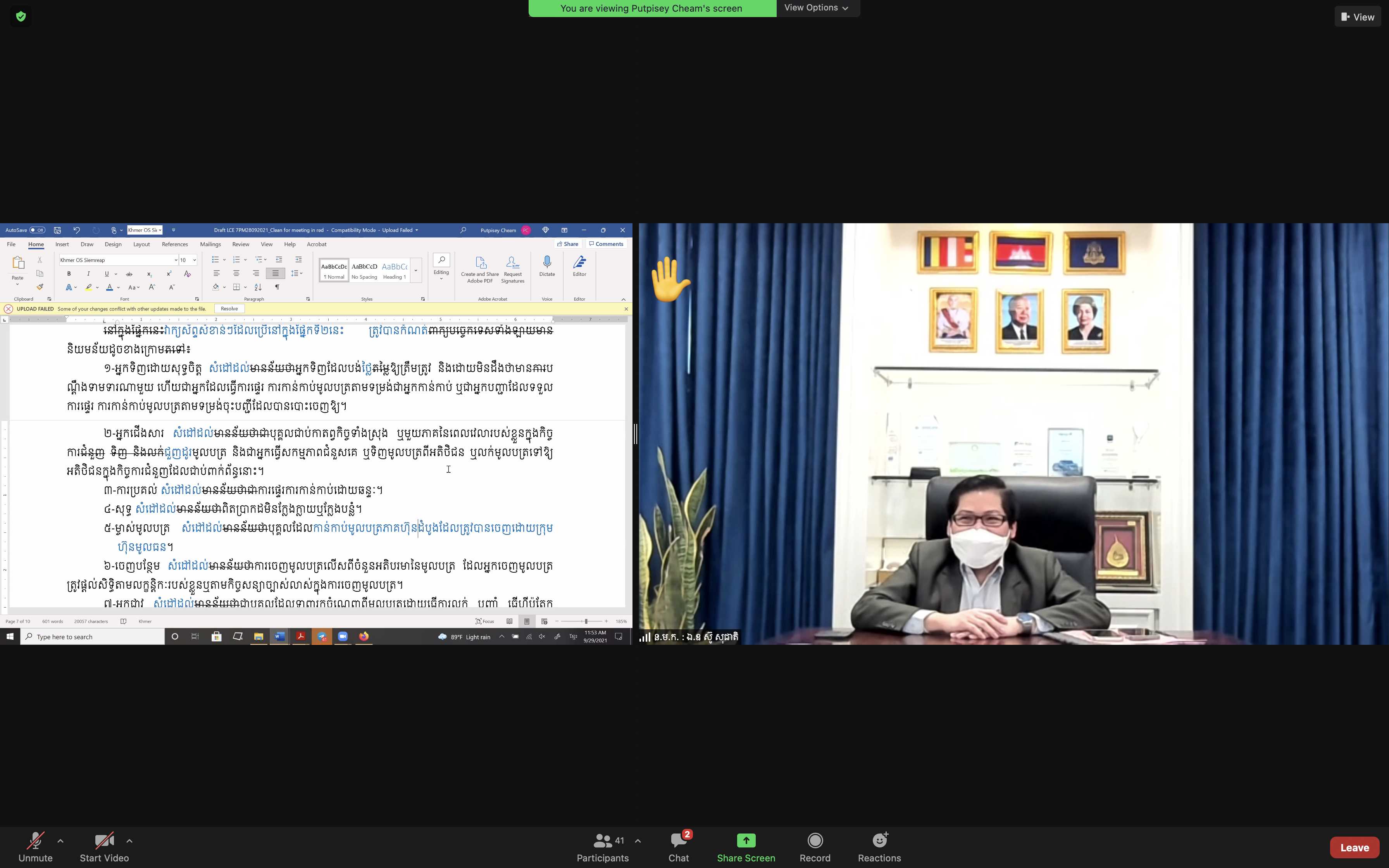Click the Numbering list icon
1389x868 pixels.
(236, 260)
